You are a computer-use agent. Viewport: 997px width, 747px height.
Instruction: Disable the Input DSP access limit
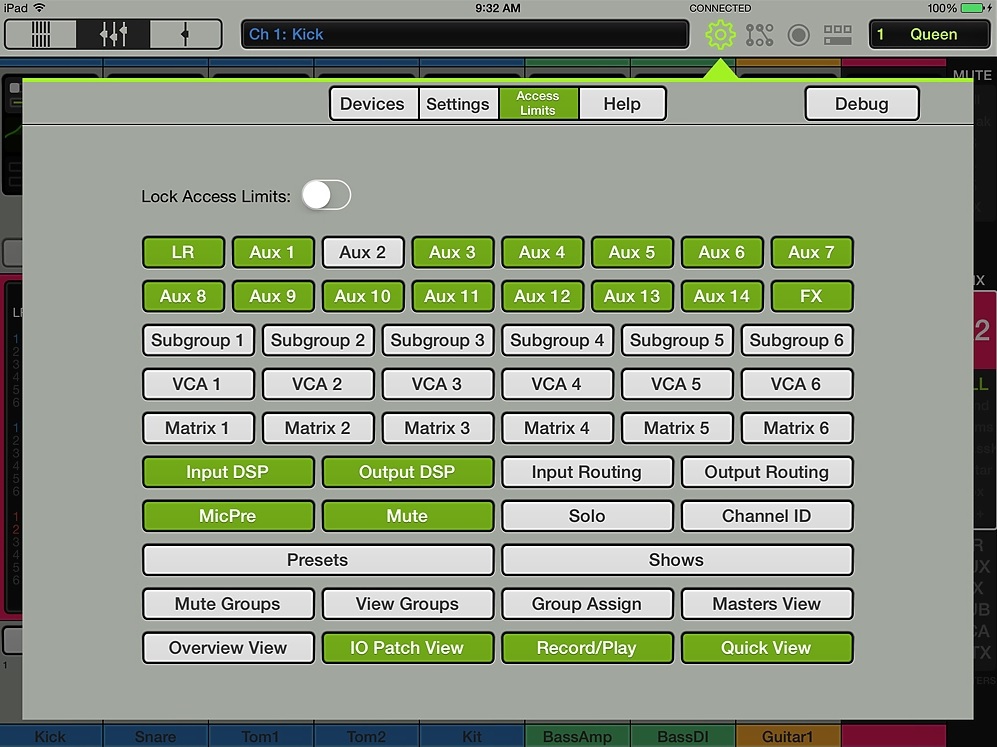click(x=227, y=472)
